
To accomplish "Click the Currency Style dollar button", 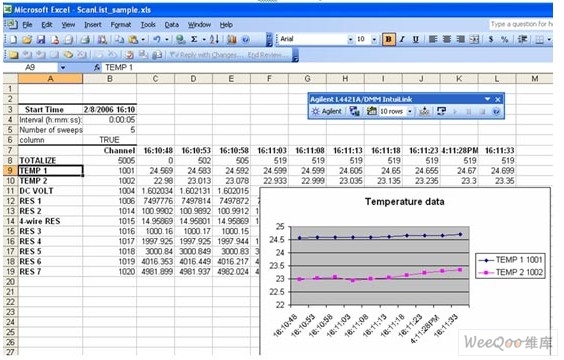I will (491, 39).
